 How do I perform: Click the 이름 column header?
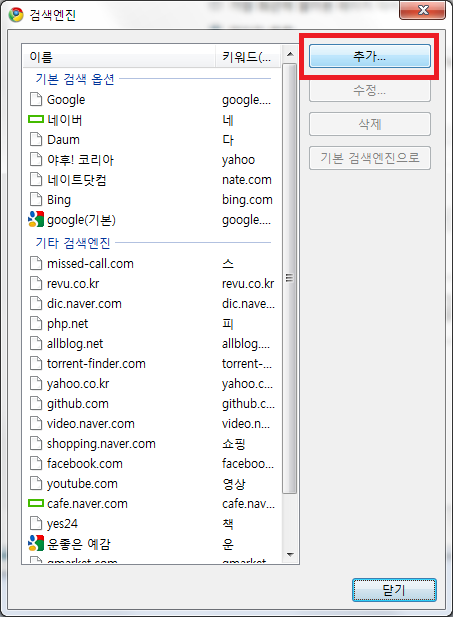(x=118, y=57)
